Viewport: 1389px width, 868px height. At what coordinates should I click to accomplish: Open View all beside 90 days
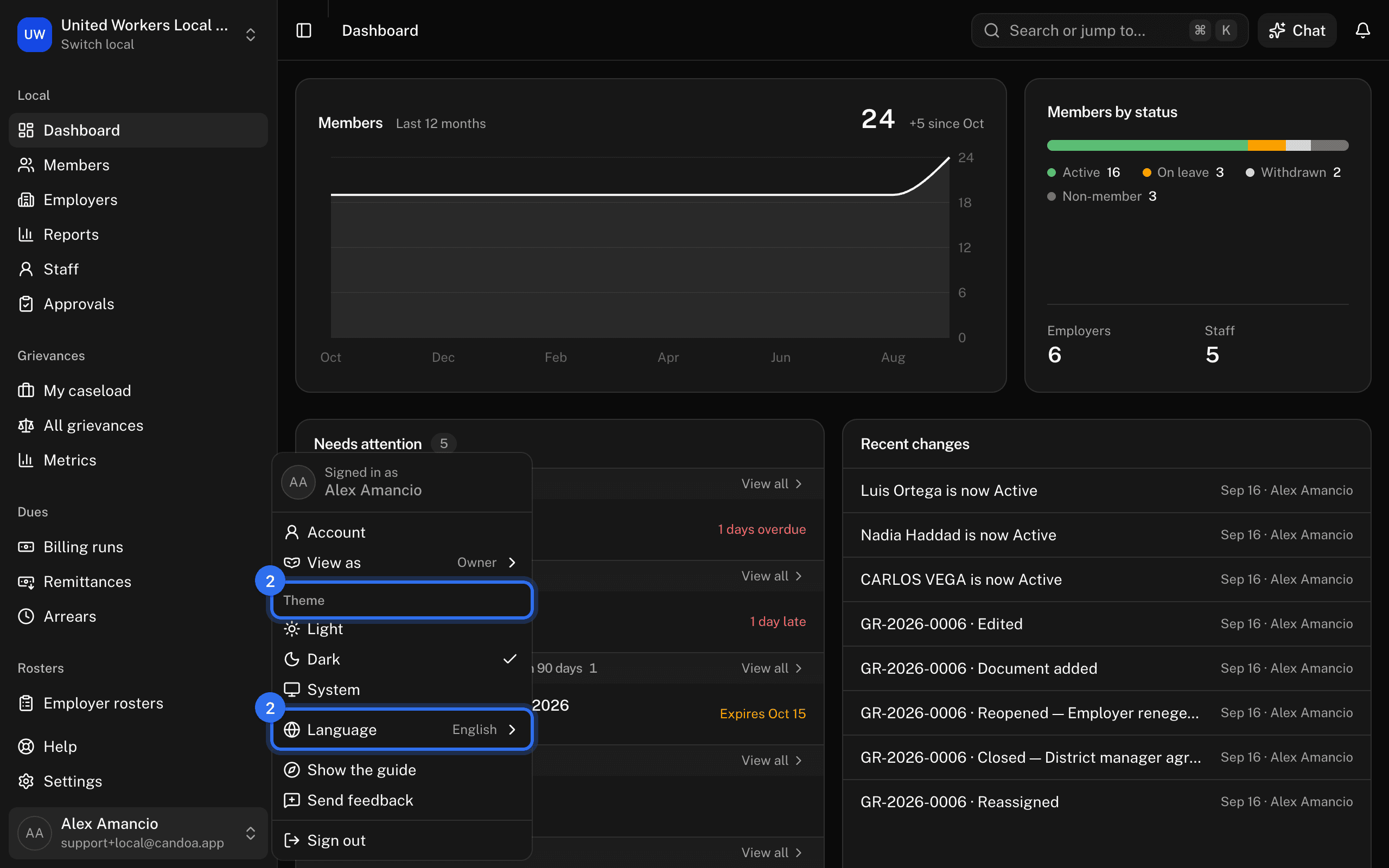pos(772,668)
